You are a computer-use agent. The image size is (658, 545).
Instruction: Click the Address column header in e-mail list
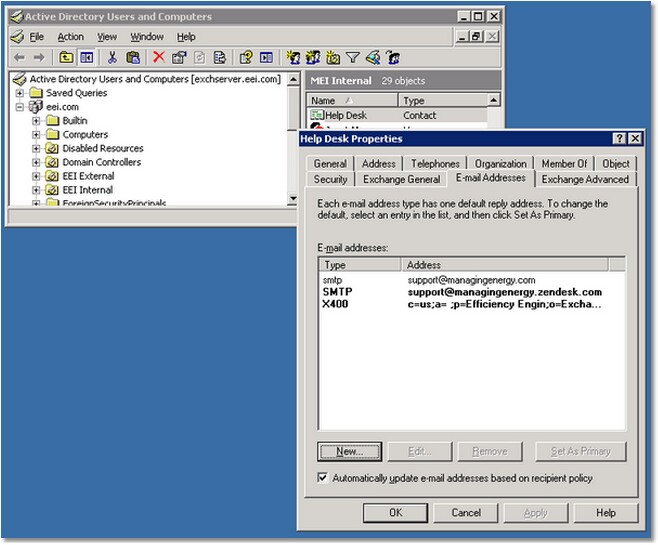click(x=505, y=265)
